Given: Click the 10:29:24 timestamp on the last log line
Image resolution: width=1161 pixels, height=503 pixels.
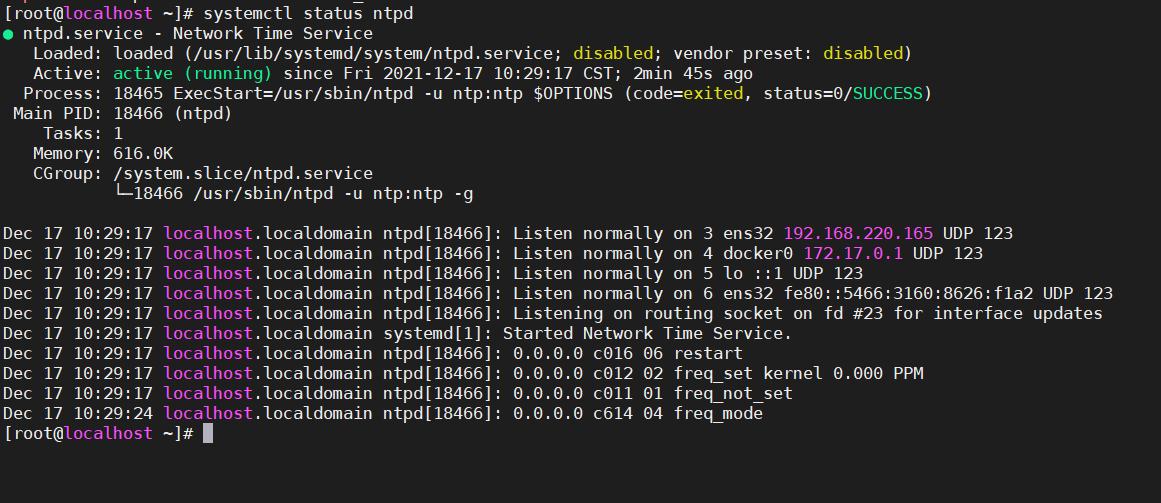Looking at the screenshot, I should [113, 413].
